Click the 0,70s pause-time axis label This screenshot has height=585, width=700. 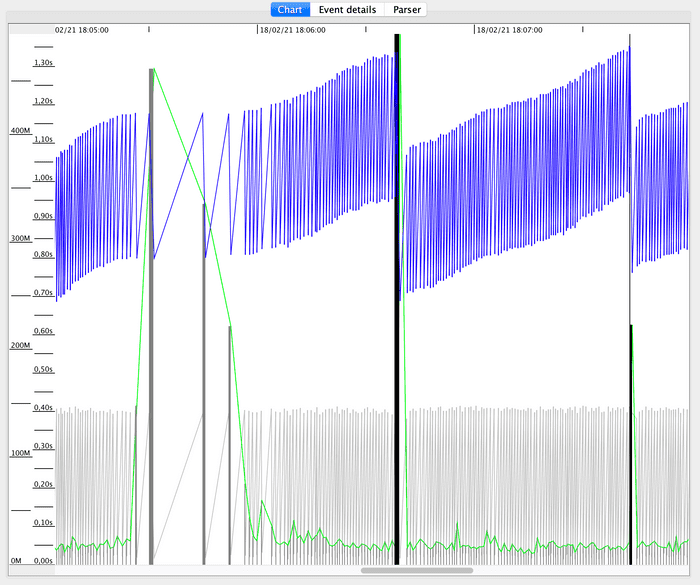pos(43,293)
